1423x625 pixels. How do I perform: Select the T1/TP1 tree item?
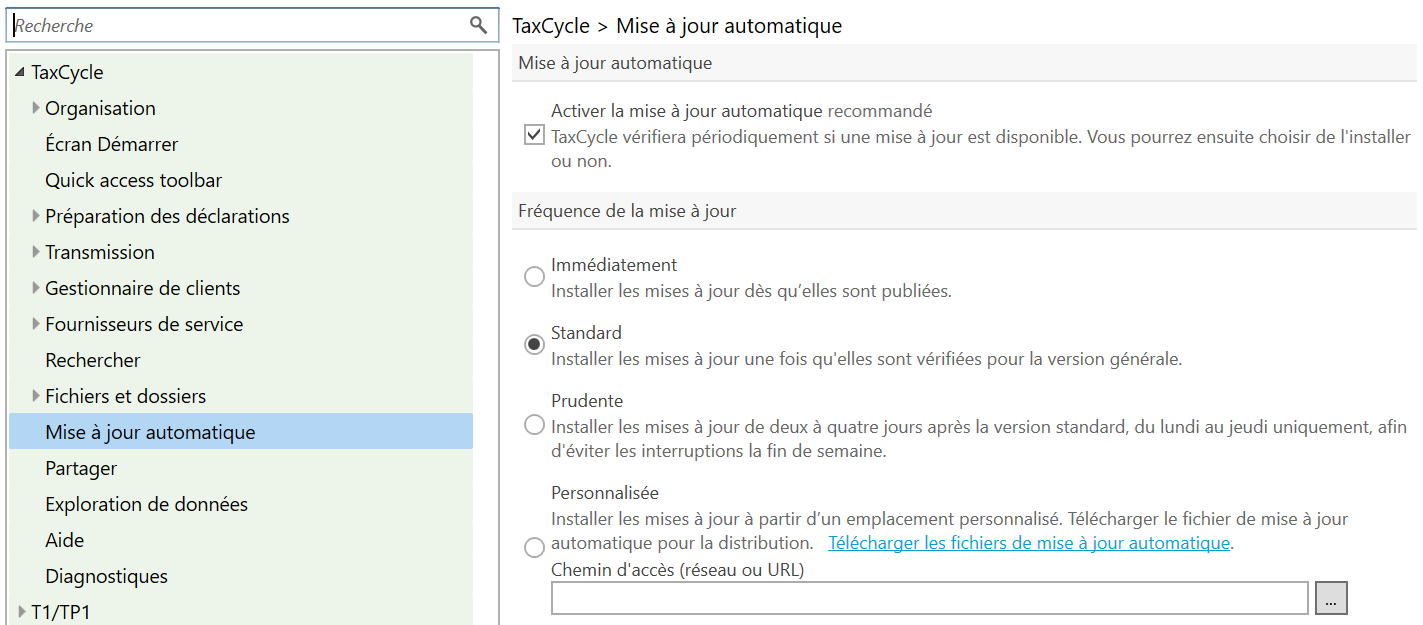point(61,612)
